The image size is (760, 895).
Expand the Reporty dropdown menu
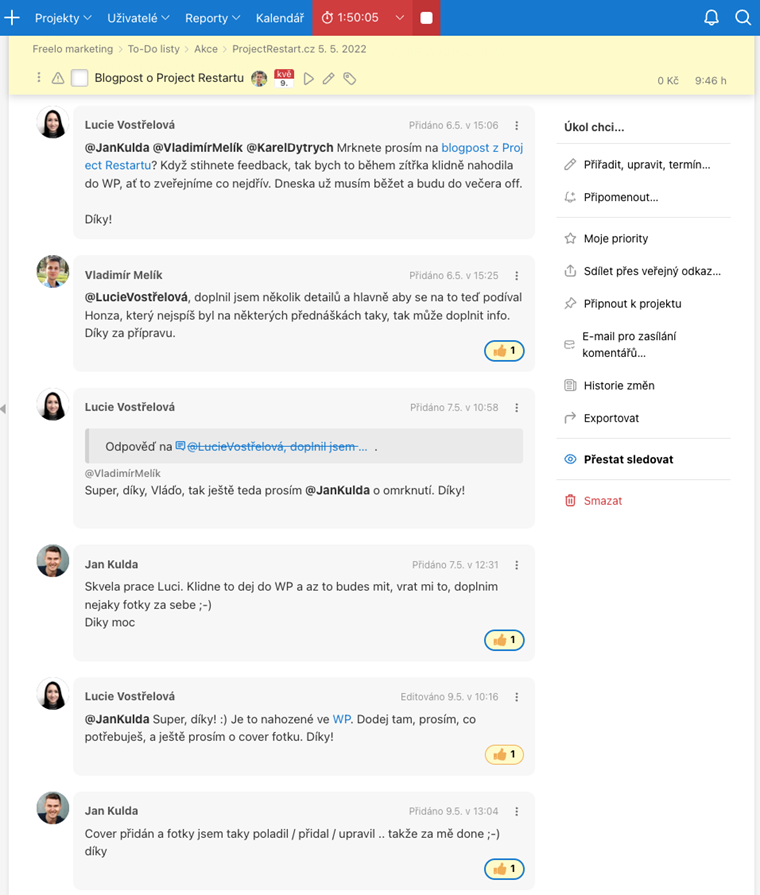pos(212,18)
